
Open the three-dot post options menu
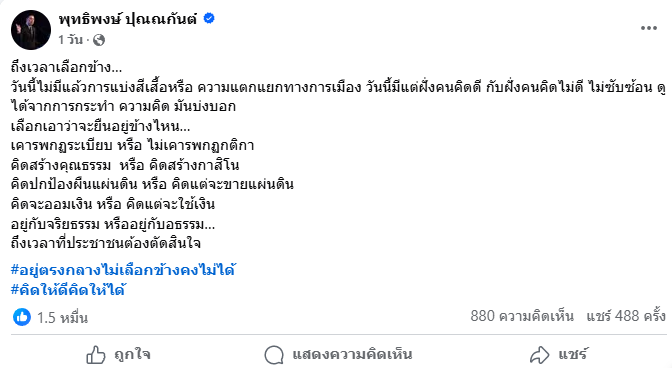[648, 28]
